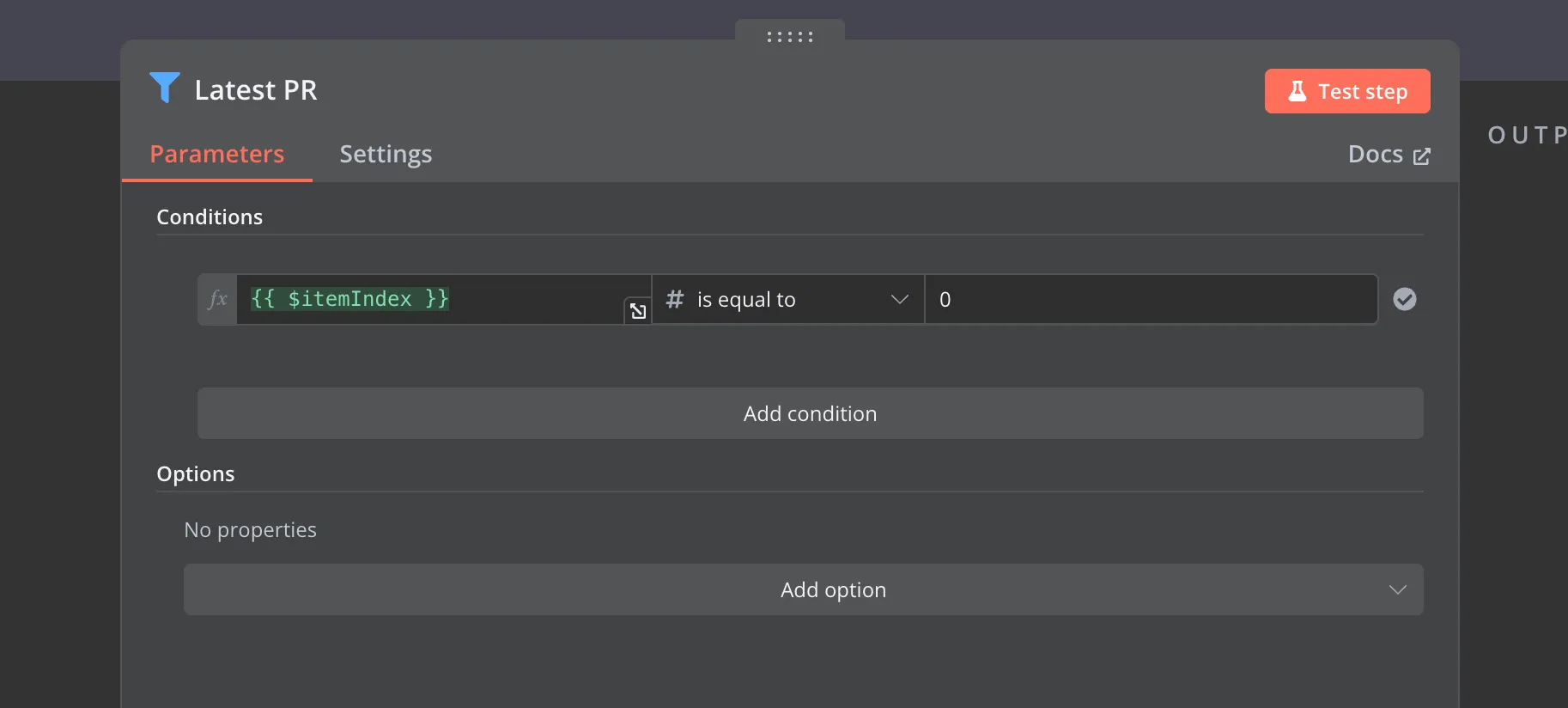
Task: Click the value field containing 0
Action: [x=1152, y=299]
